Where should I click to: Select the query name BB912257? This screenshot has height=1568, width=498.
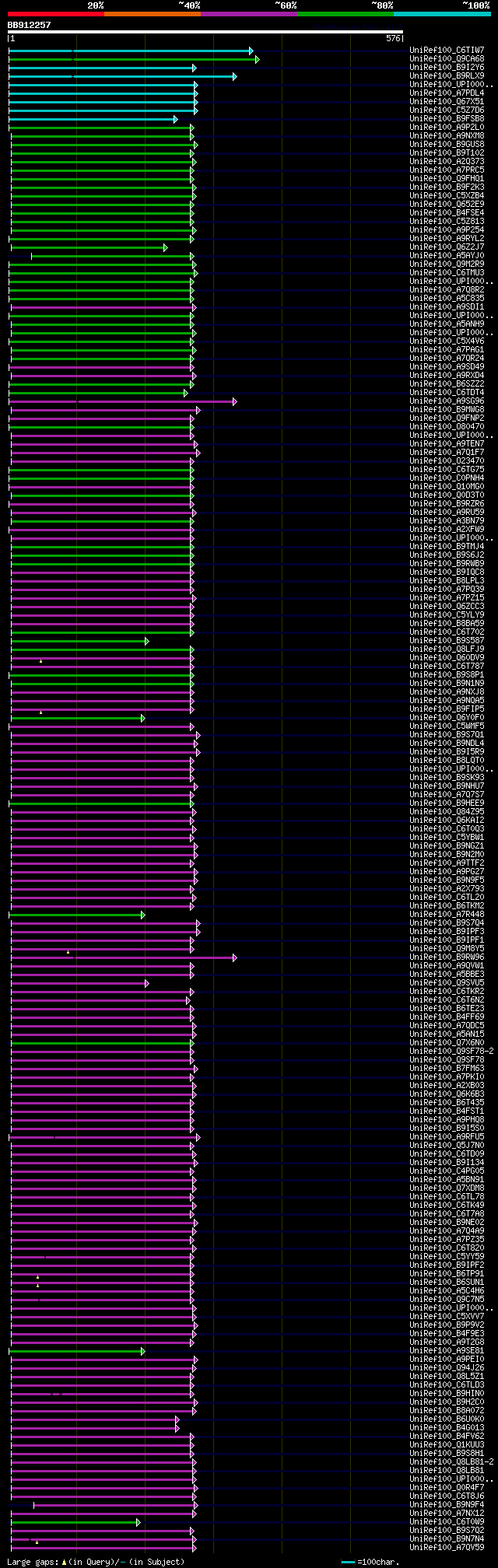pos(29,25)
